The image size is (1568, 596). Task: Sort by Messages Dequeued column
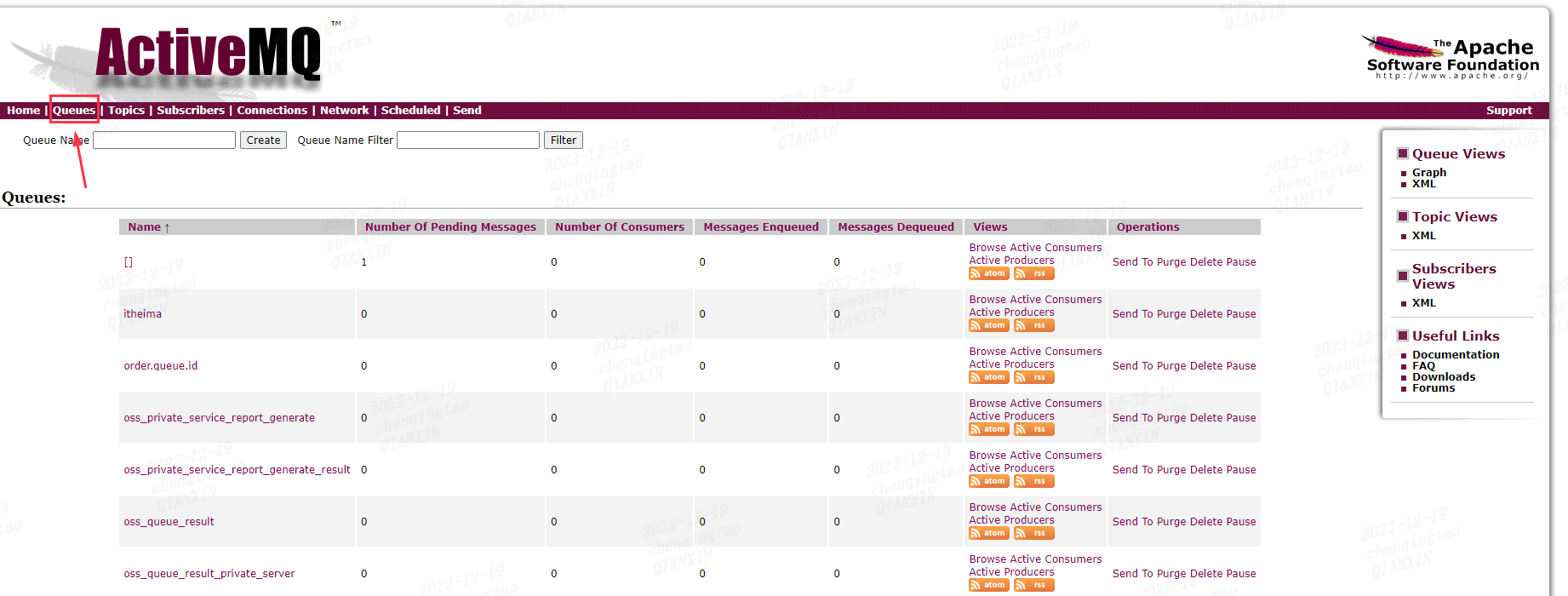pos(896,227)
